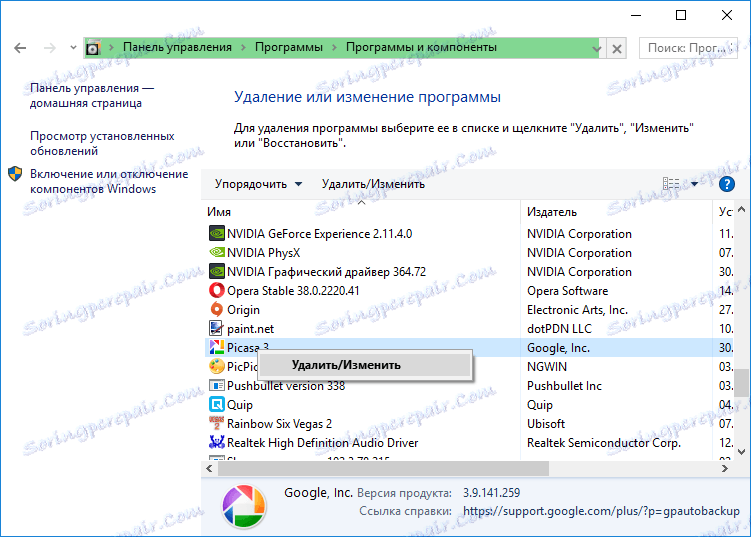Click the horizontal scrollbar thumb
Screen dimensions: 751x537
click(383, 468)
